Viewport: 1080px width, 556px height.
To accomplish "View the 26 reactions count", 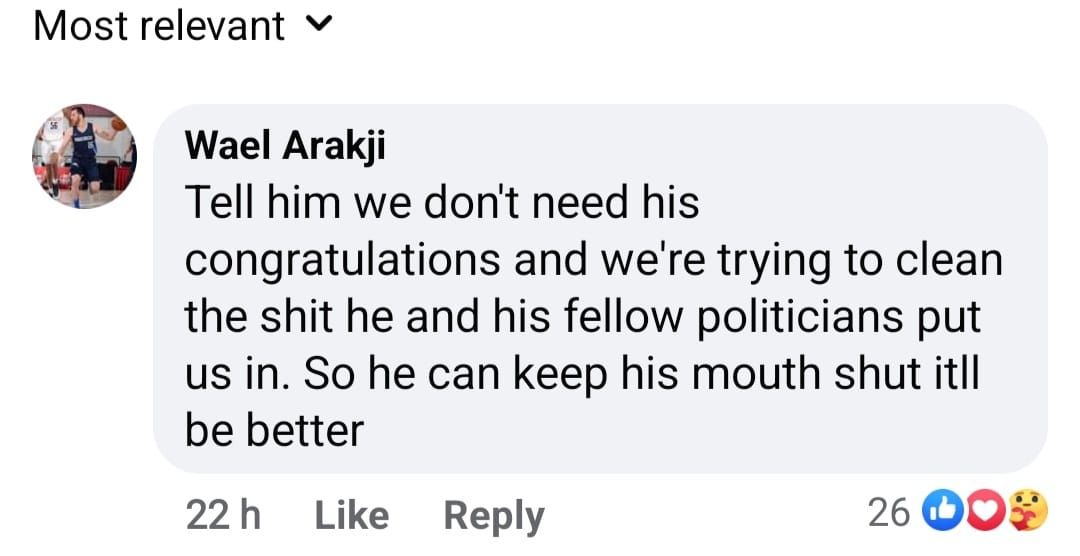I will (x=889, y=513).
